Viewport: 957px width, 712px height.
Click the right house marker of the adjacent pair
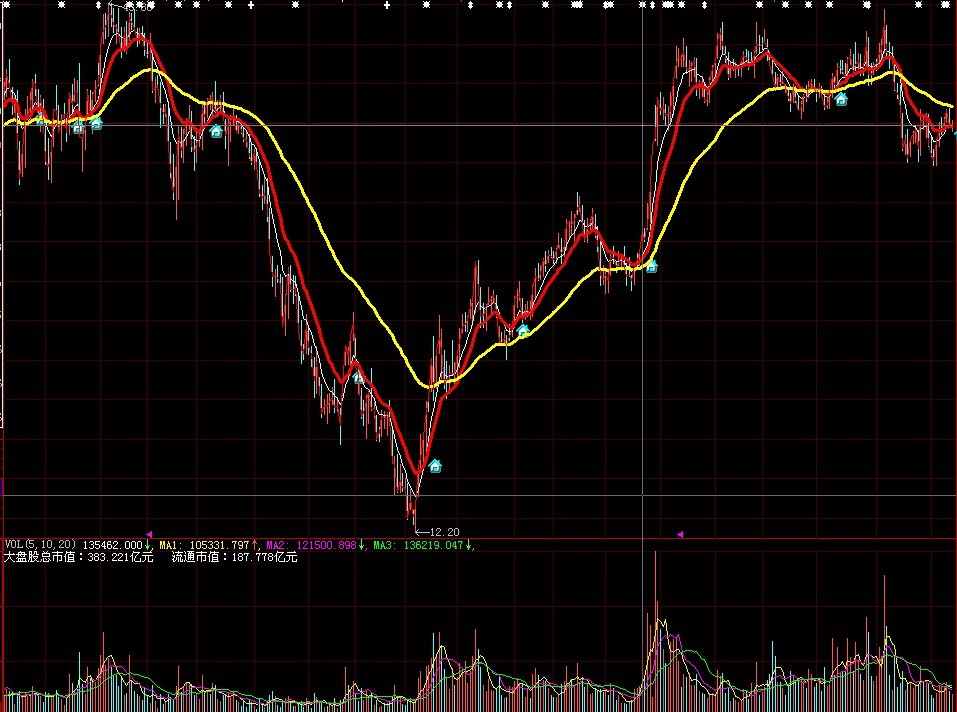96,124
